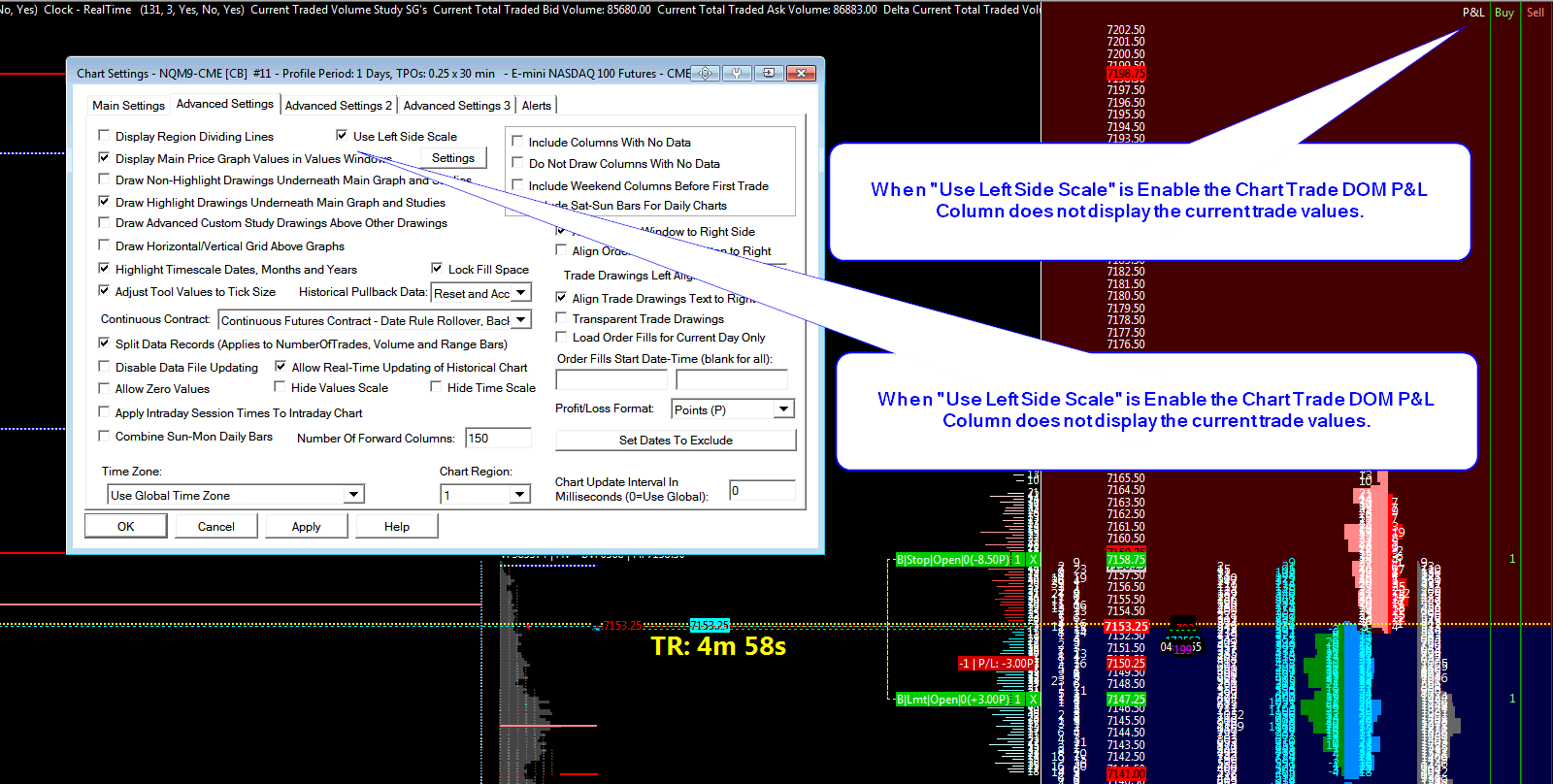Click the wrench icon in Chart Settings title bar
The width and height of the screenshot is (1553, 784).
click(x=737, y=73)
